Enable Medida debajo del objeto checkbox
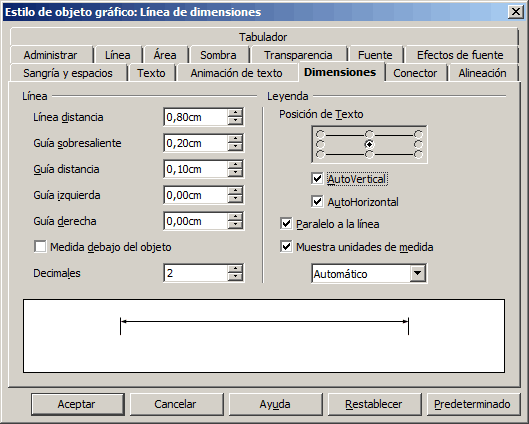 click(x=40, y=247)
